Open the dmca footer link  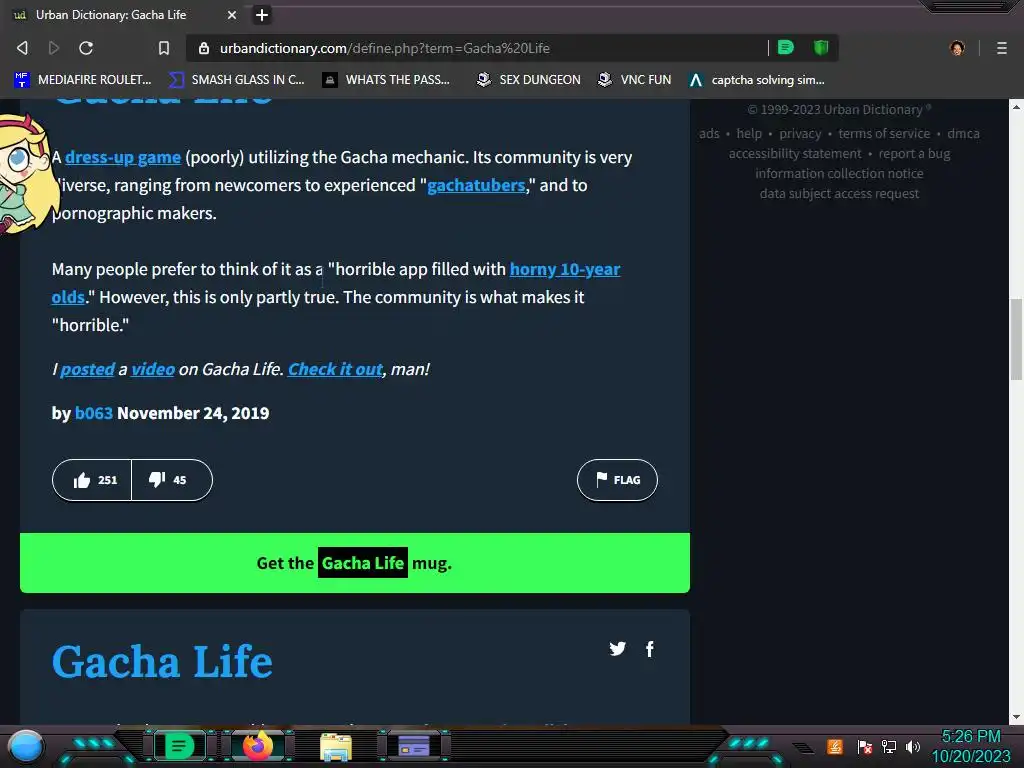(x=963, y=134)
